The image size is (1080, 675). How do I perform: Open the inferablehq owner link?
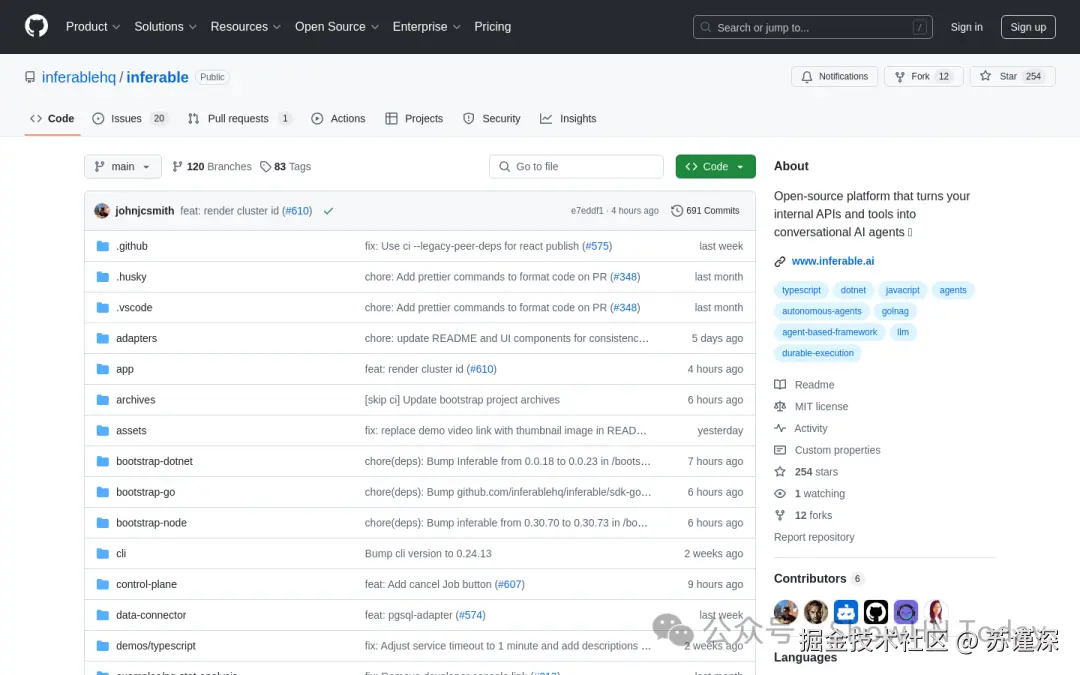[x=79, y=77]
